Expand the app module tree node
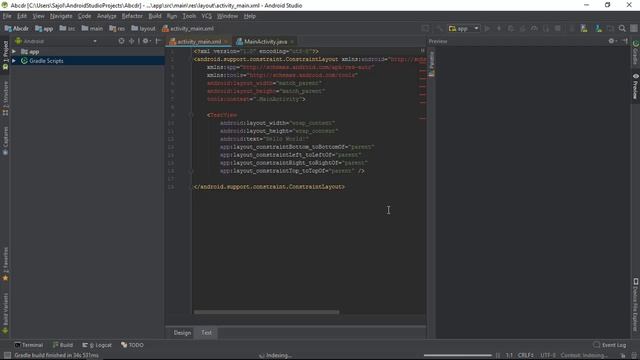Viewport: 640px width, 360px height. pyautogui.click(x=14, y=52)
